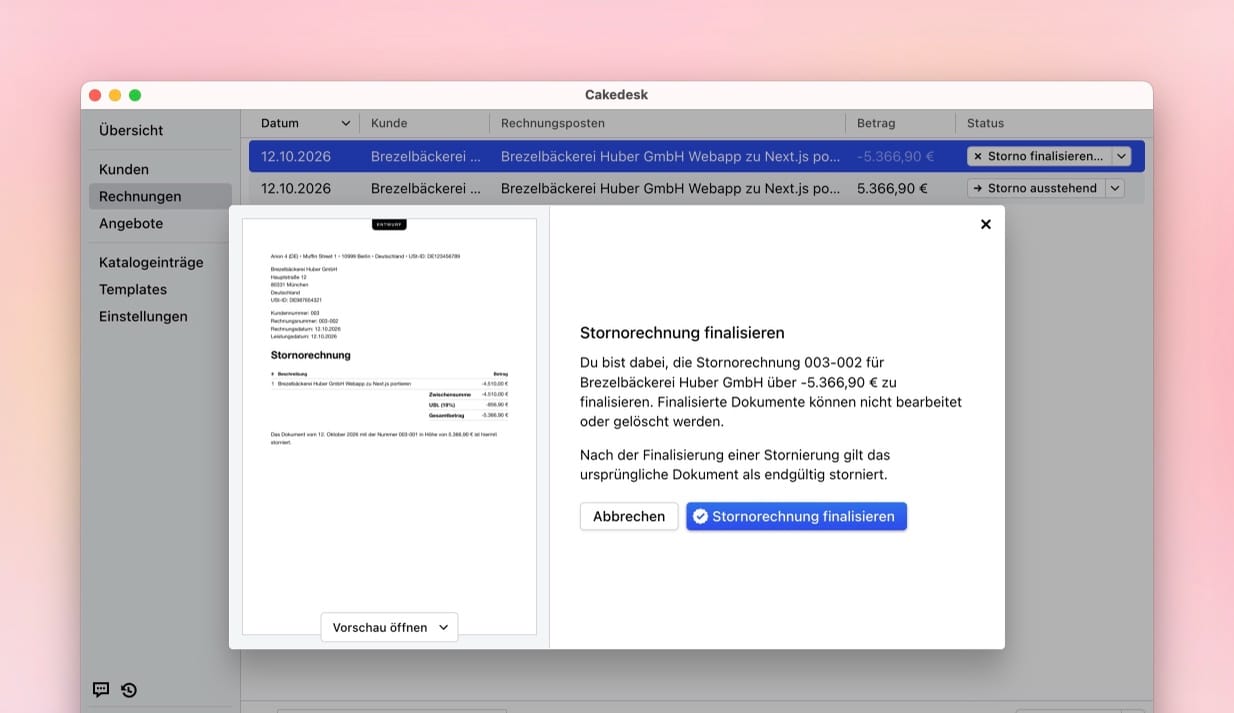Click the Stornorechnung finalisieren button
The image size is (1234, 713).
tap(796, 516)
